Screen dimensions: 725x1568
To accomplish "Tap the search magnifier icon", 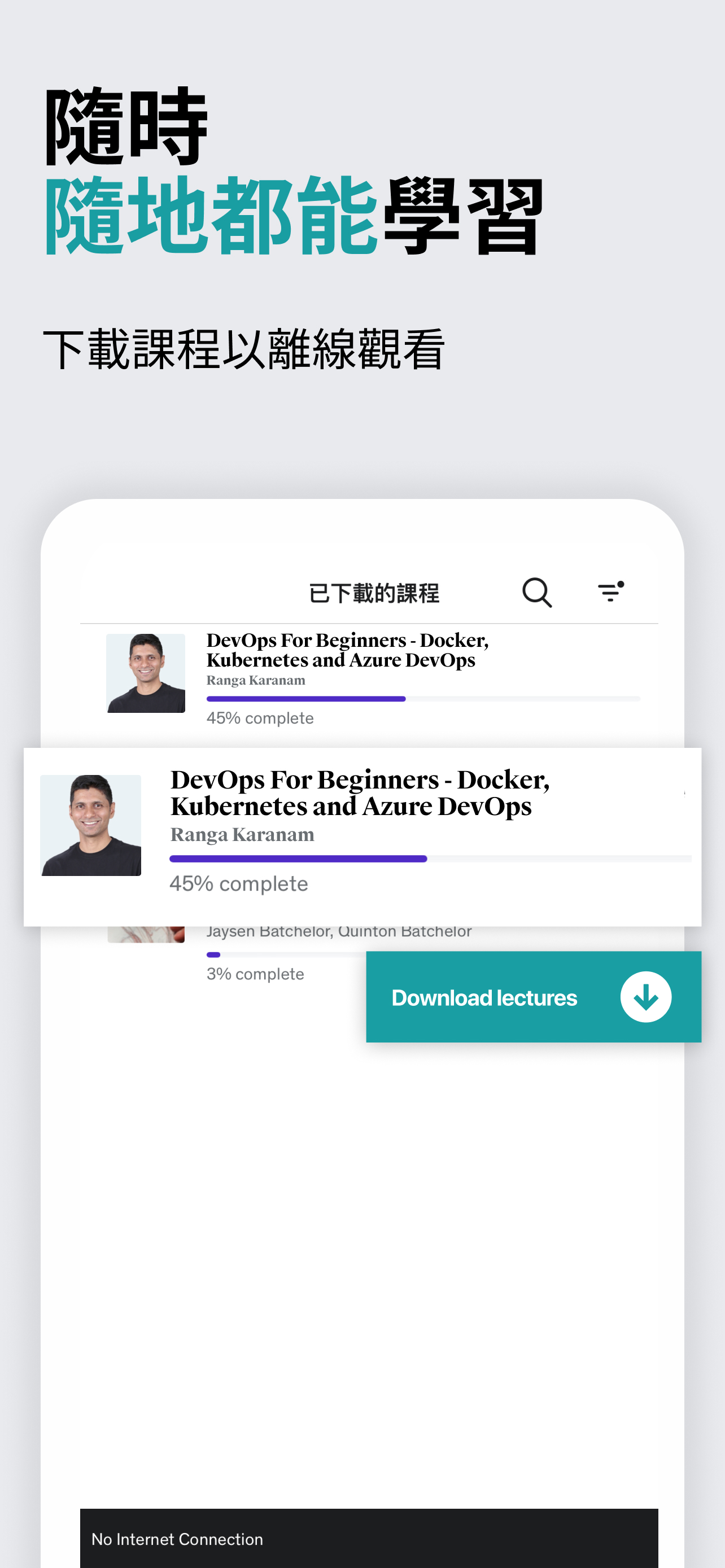I will pyautogui.click(x=537, y=592).
